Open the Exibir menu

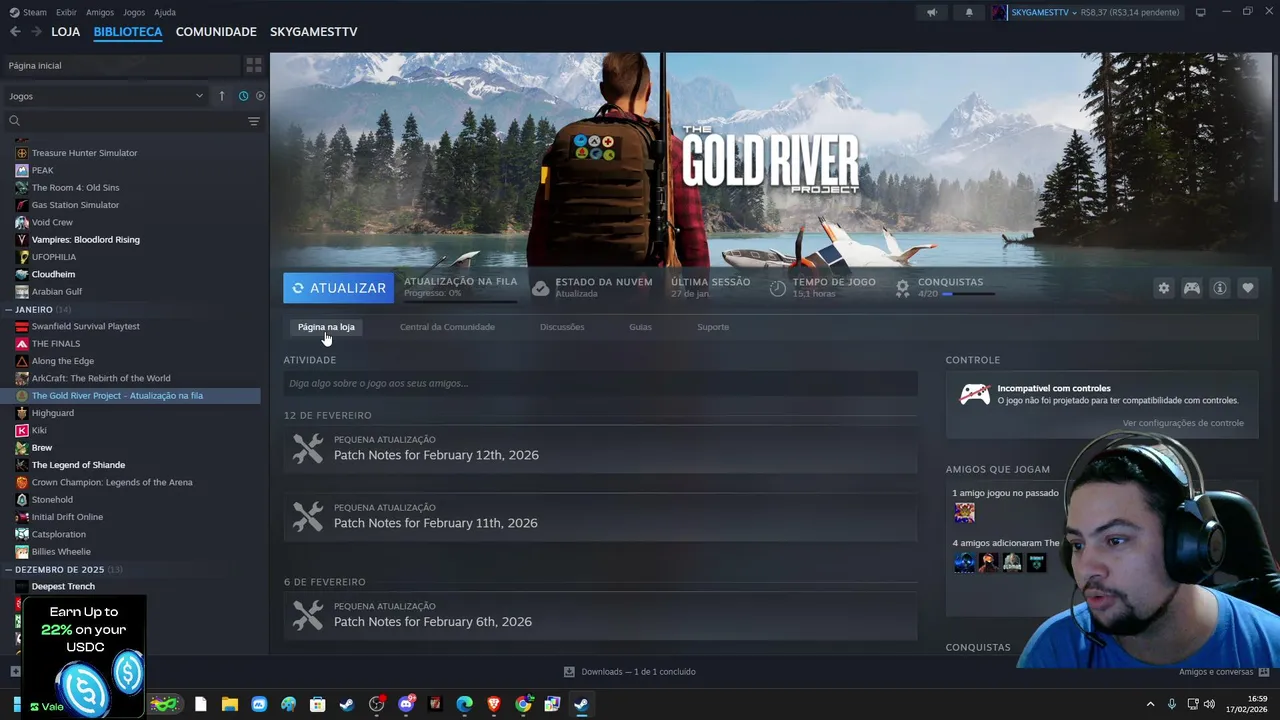66,12
